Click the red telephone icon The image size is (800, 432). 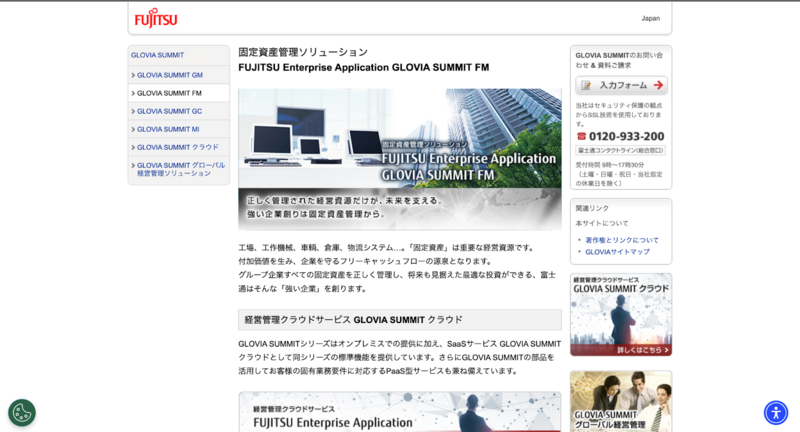point(581,136)
